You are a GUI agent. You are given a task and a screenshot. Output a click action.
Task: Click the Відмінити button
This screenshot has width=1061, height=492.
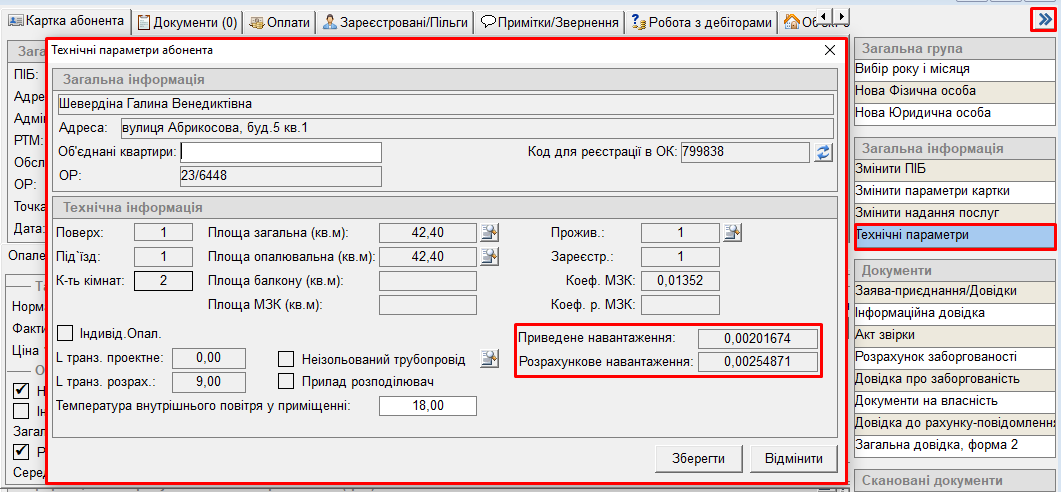(x=793, y=458)
